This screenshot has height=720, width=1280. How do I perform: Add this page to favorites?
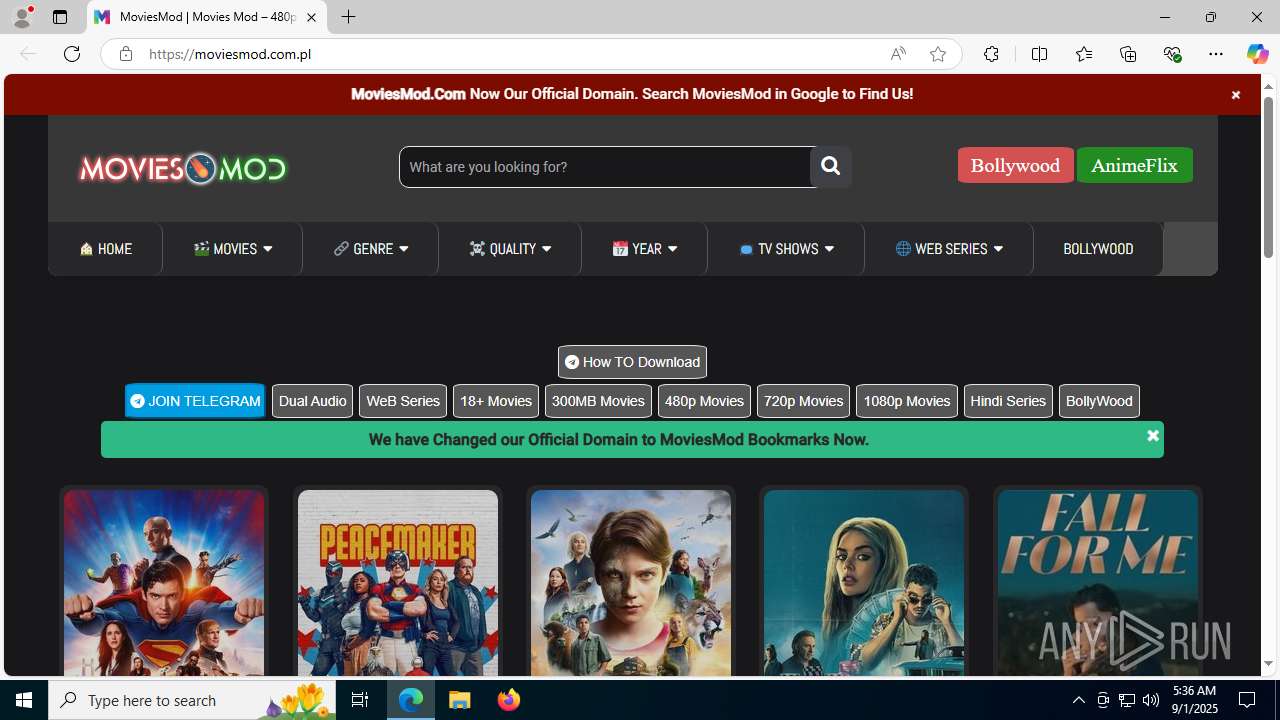[937, 54]
